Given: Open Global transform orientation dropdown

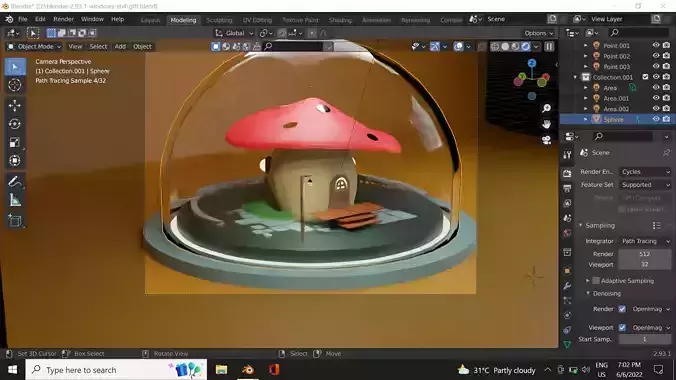Looking at the screenshot, I should pos(235,33).
